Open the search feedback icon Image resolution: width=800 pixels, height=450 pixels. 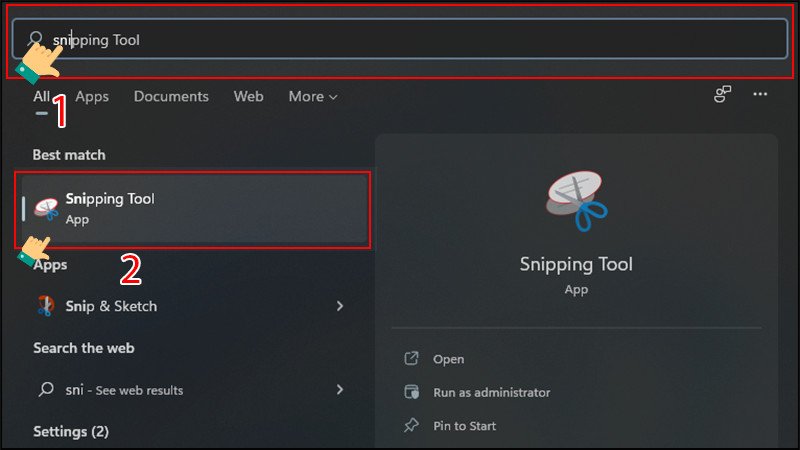(x=722, y=94)
